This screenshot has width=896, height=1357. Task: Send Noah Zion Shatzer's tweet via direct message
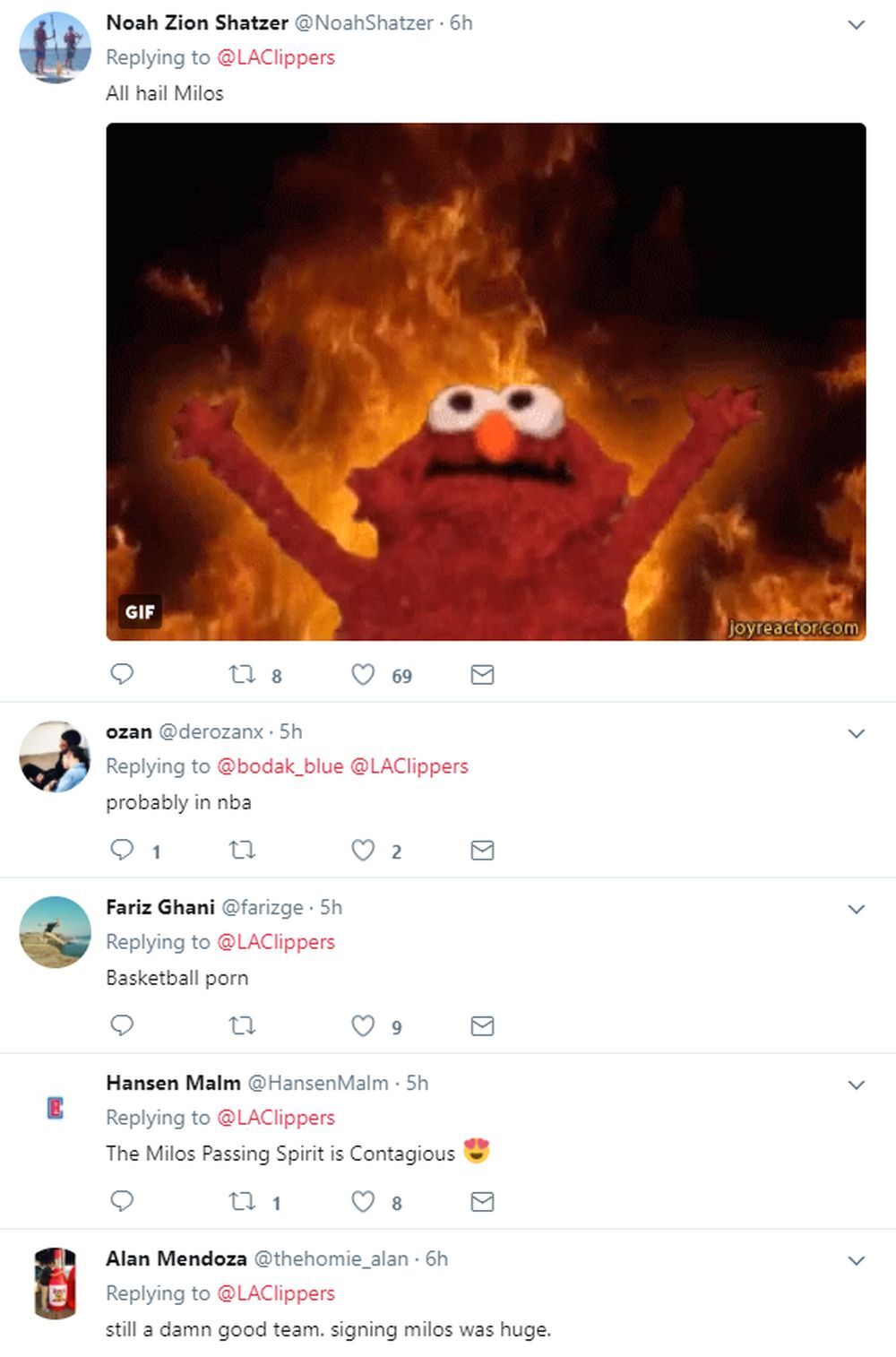482,674
